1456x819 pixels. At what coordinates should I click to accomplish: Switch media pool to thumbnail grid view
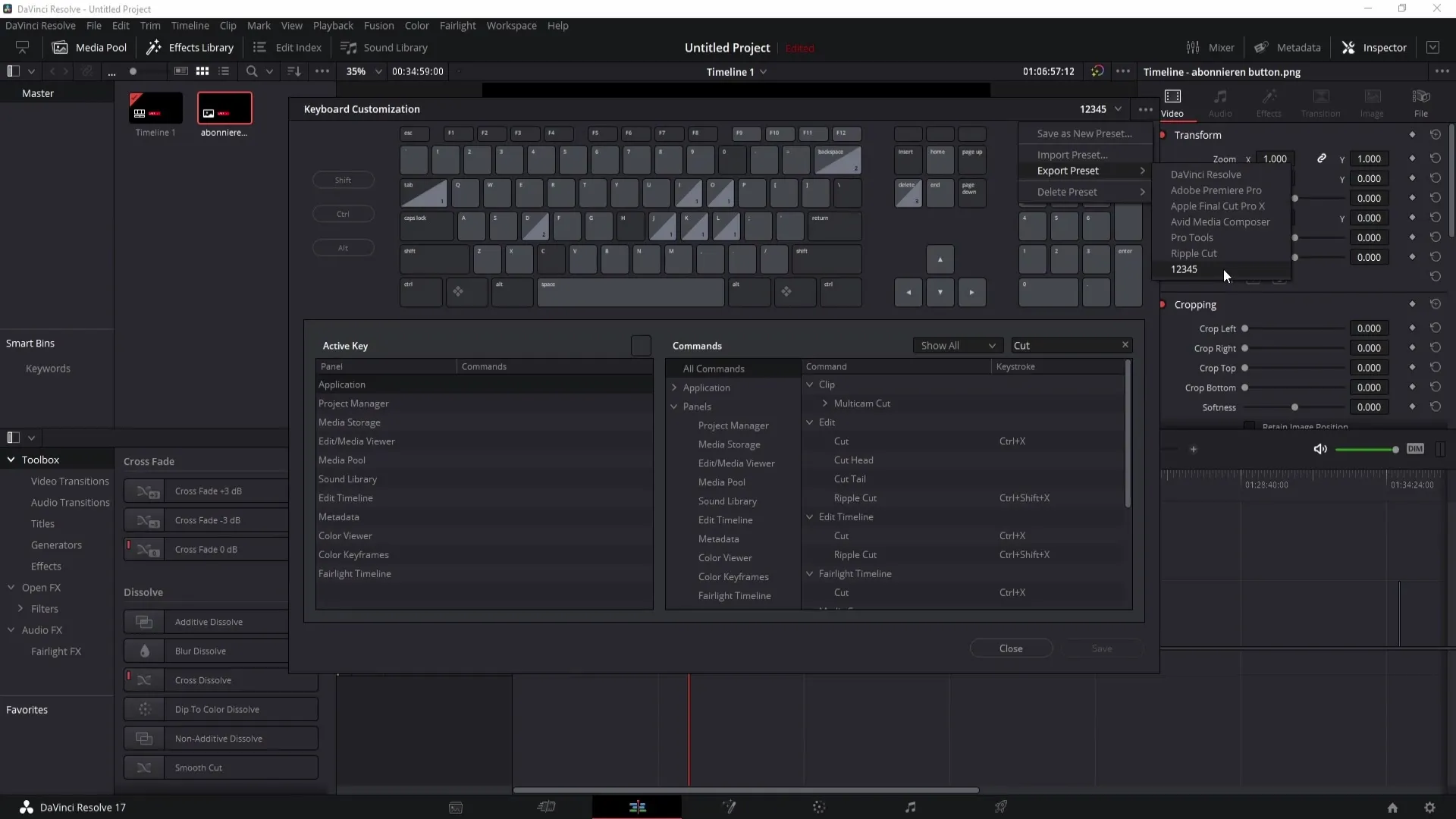[202, 71]
